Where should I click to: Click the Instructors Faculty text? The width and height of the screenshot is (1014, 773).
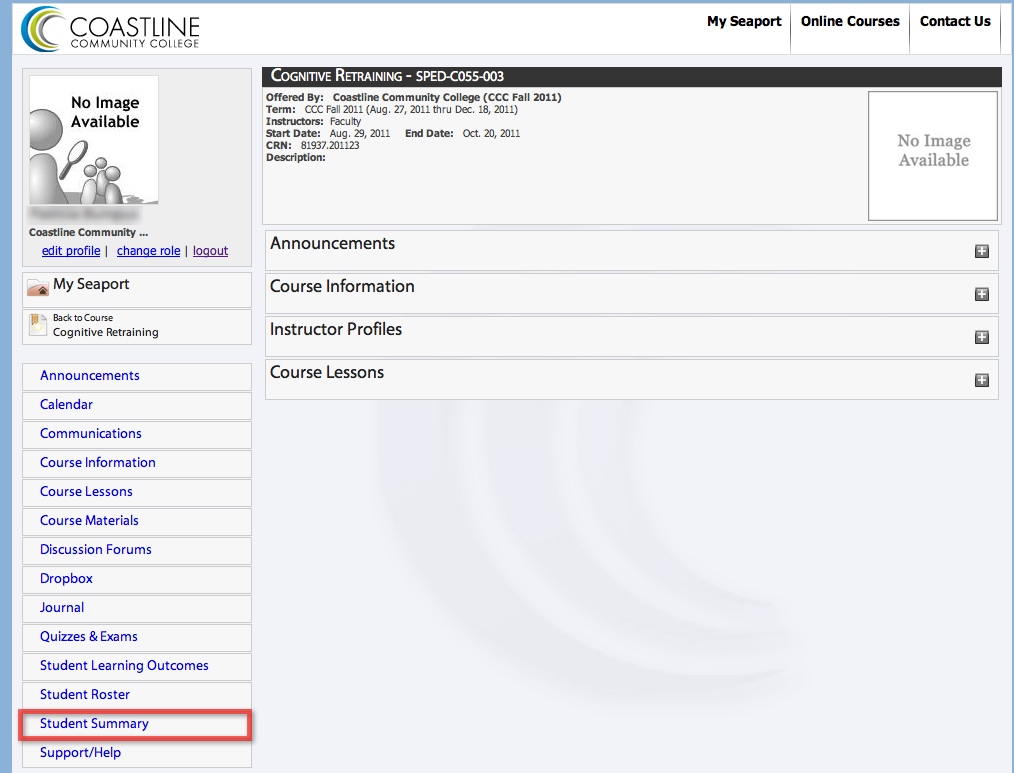tap(345, 122)
